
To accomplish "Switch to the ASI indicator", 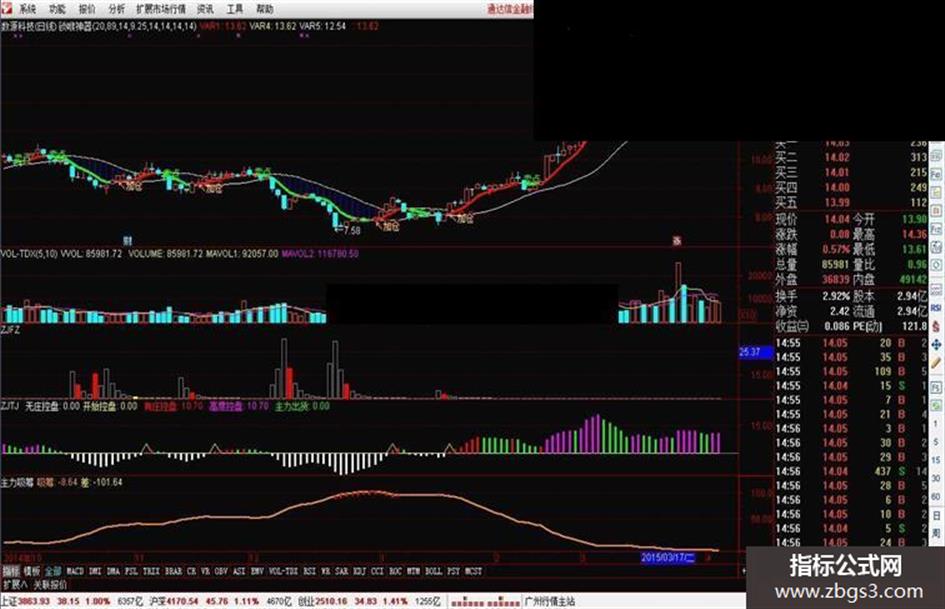I will pos(239,571).
